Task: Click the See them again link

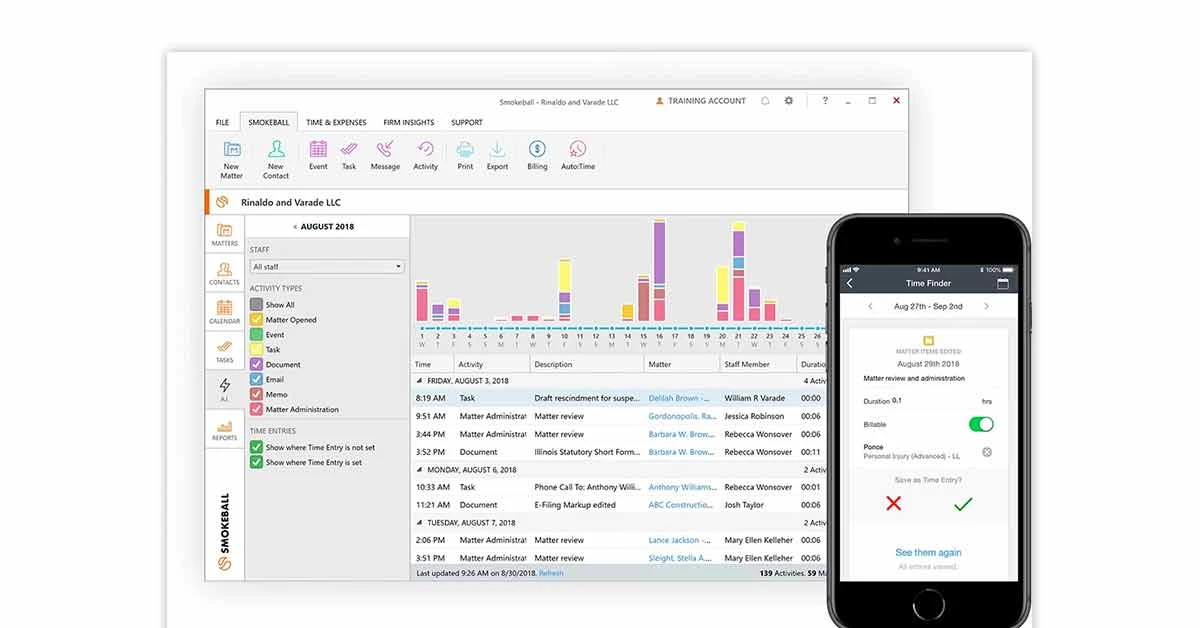Action: tap(931, 552)
